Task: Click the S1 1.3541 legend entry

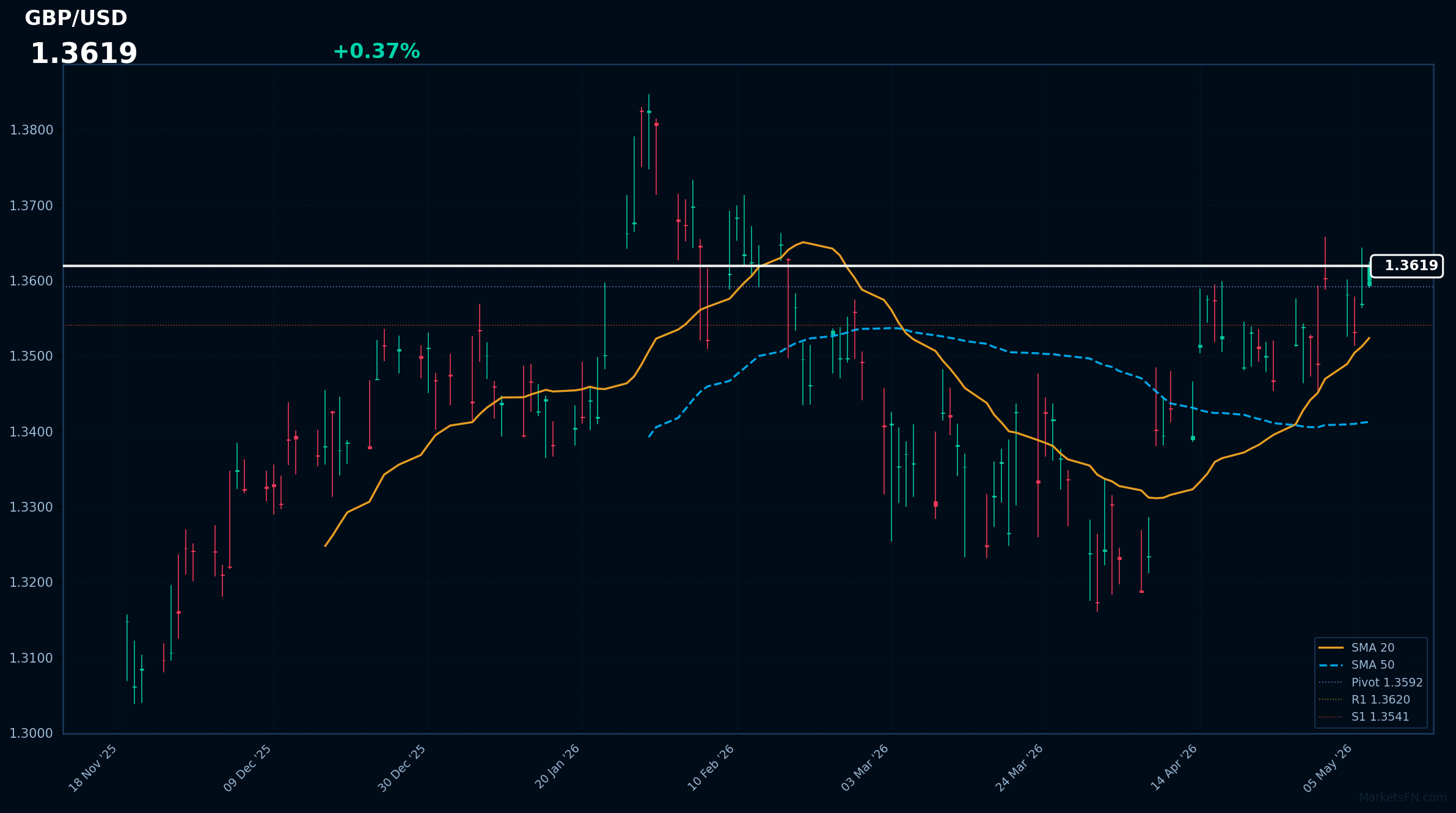Action: point(1364,717)
